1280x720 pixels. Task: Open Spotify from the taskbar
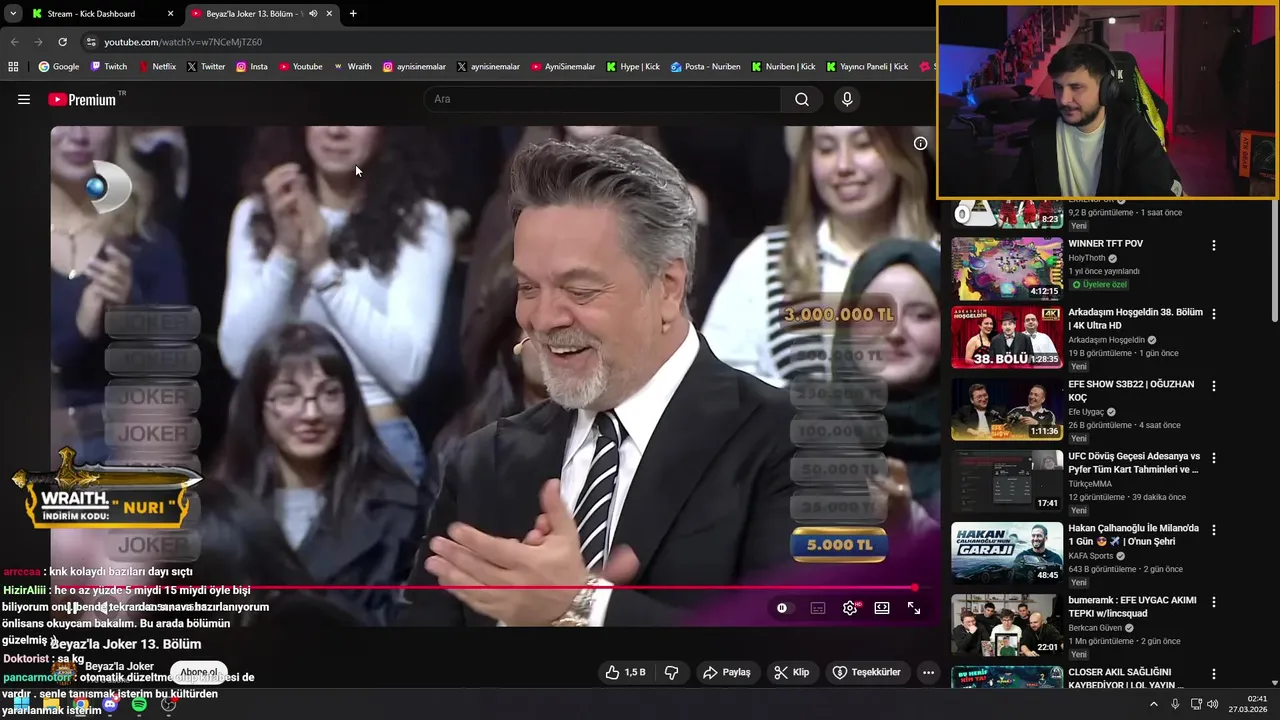(139, 705)
